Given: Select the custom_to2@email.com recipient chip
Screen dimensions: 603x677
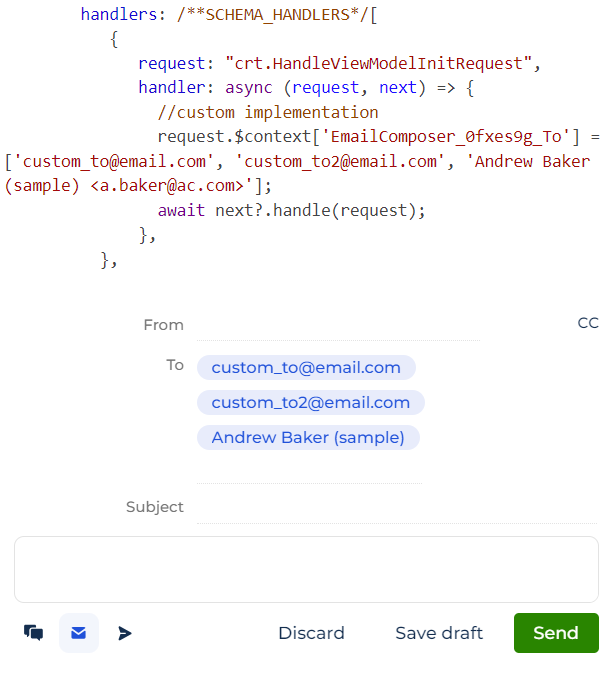Looking at the screenshot, I should (311, 402).
